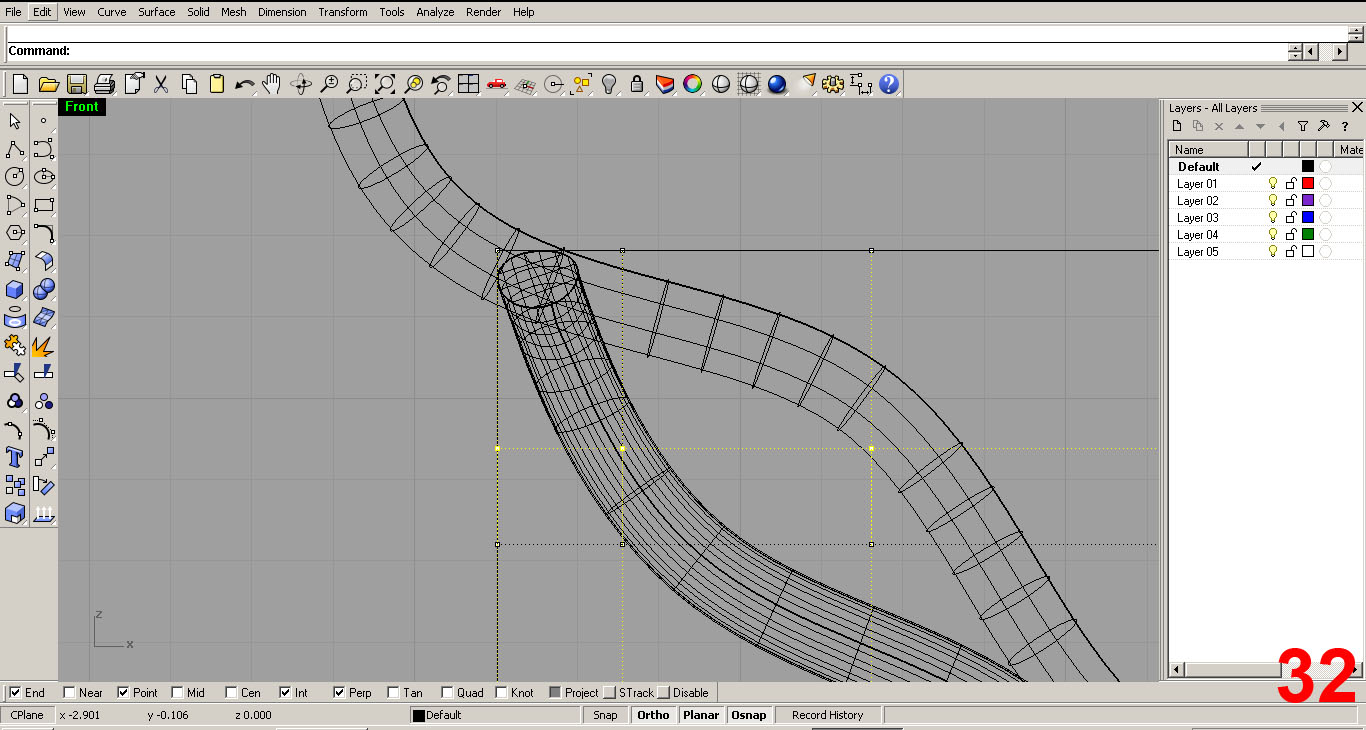Save the model with the floppy disk icon
1366x730 pixels.
(x=77, y=85)
